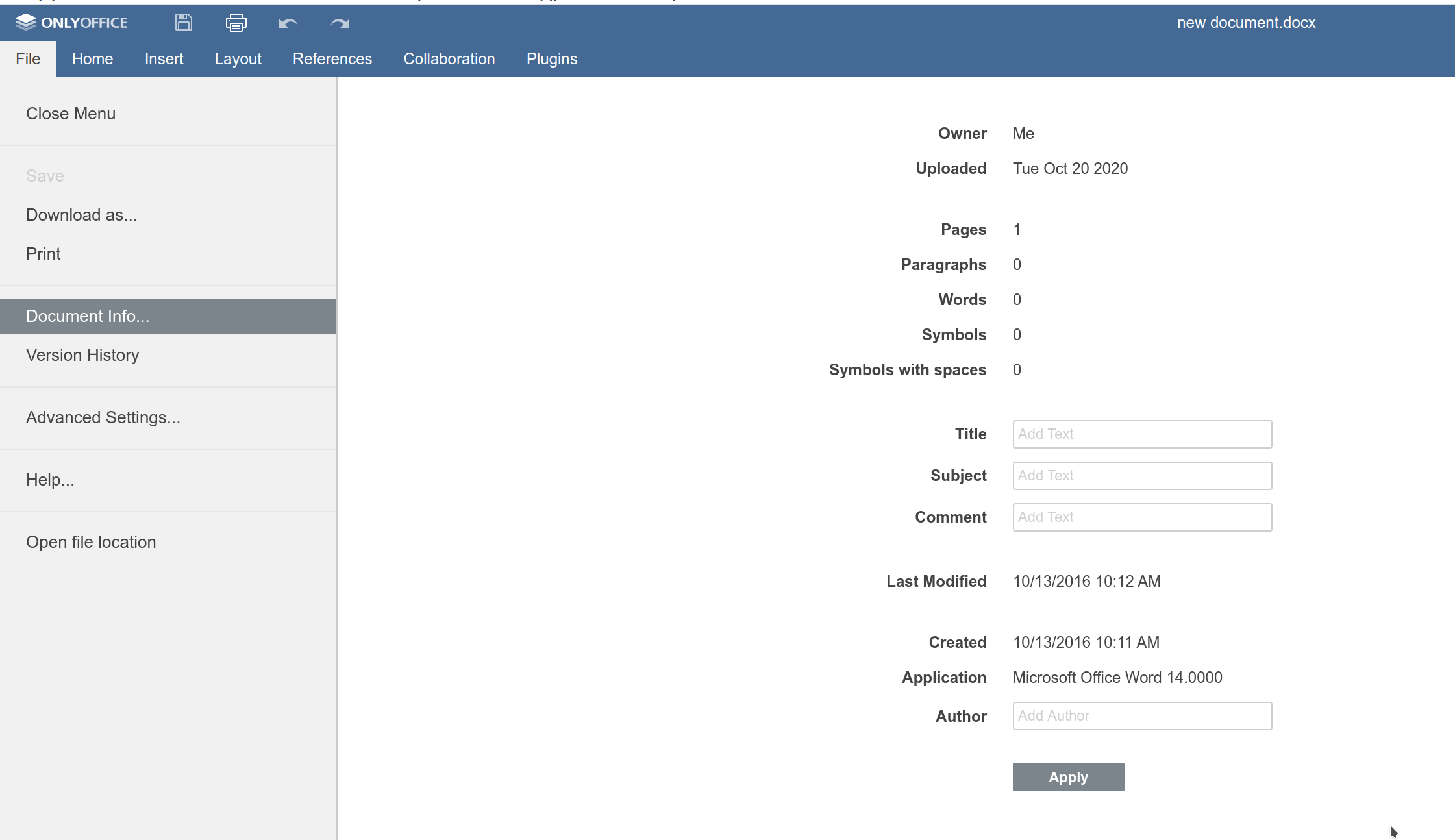Select Open file location
The image size is (1455, 840).
[x=91, y=541]
